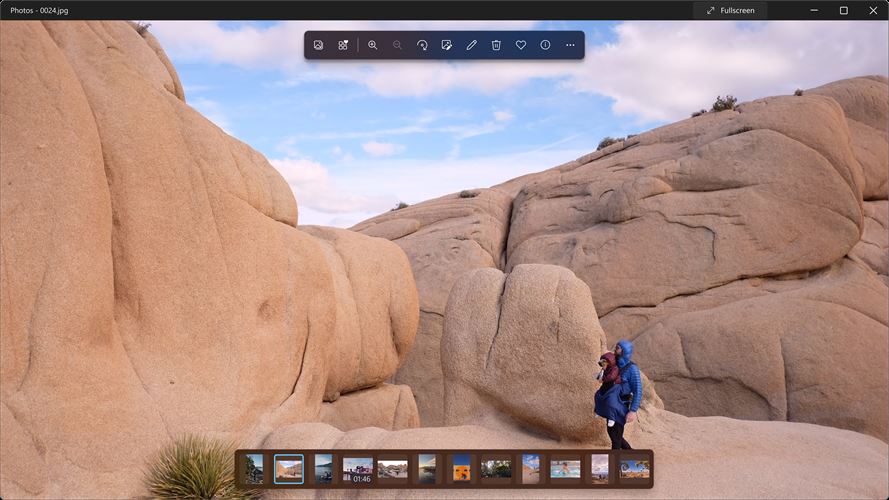Viewport: 889px width, 500px height.
Task: Click the collage and favorites apps icon
Action: (343, 45)
